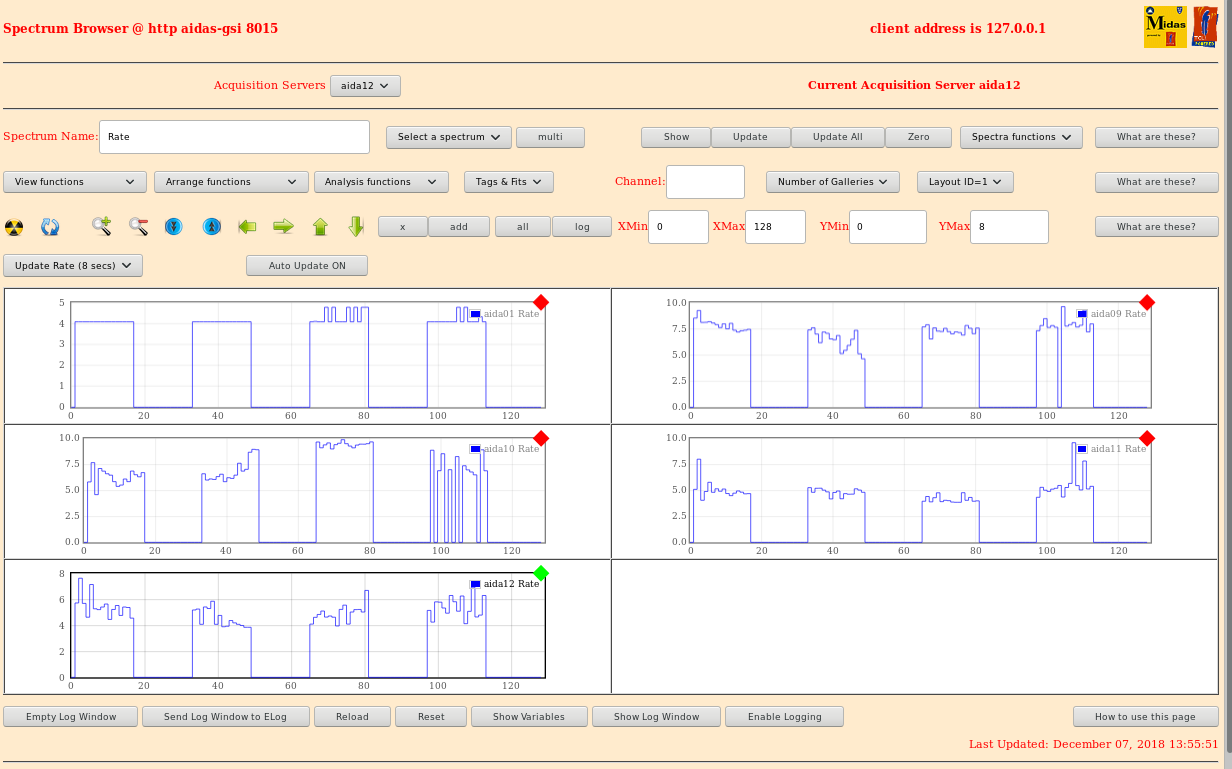Screen dimensions: 1232x769
Task: Open the Midas logo in the header
Action: click(1164, 27)
